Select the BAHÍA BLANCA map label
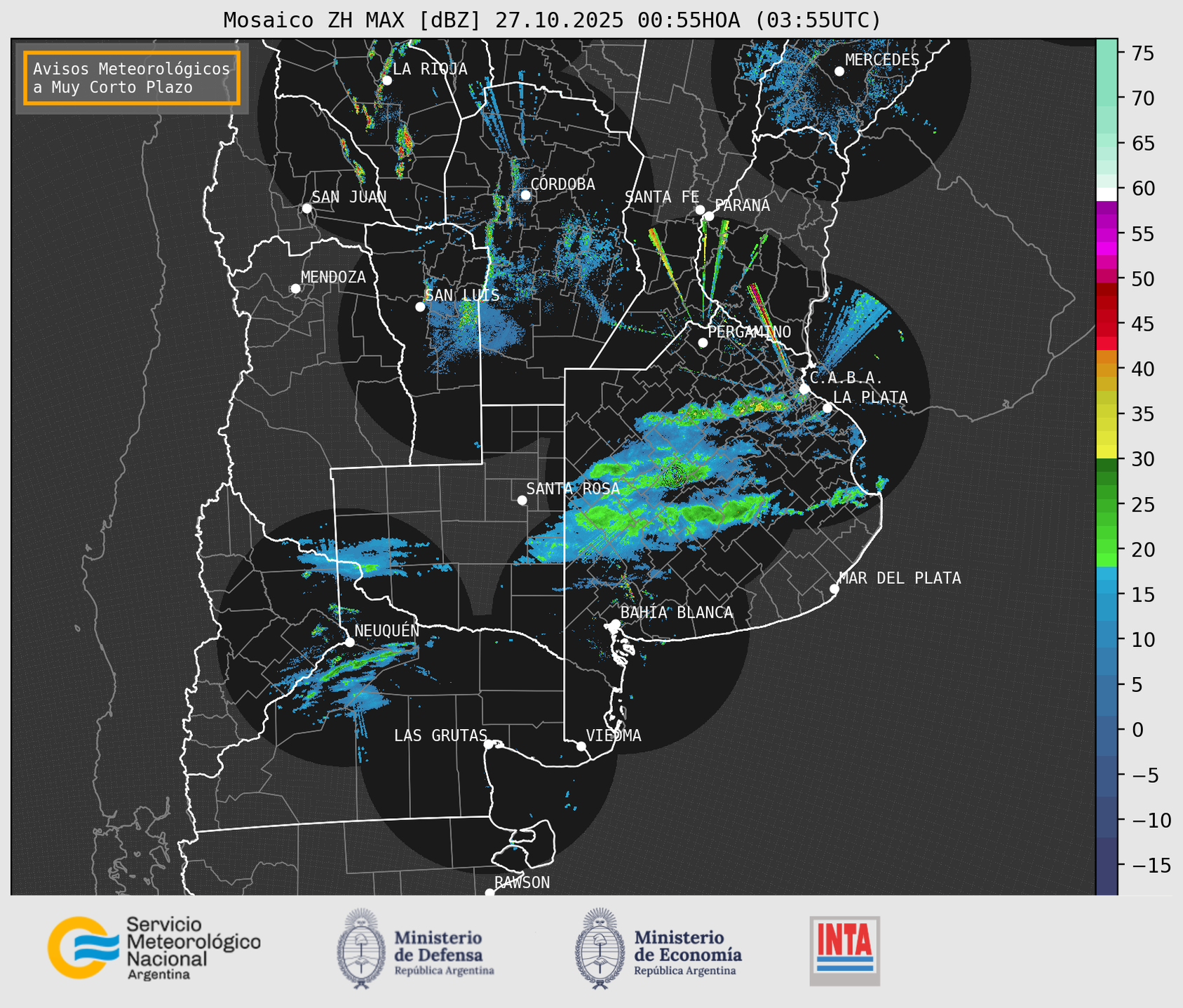This screenshot has height=1008, width=1183. (x=677, y=613)
